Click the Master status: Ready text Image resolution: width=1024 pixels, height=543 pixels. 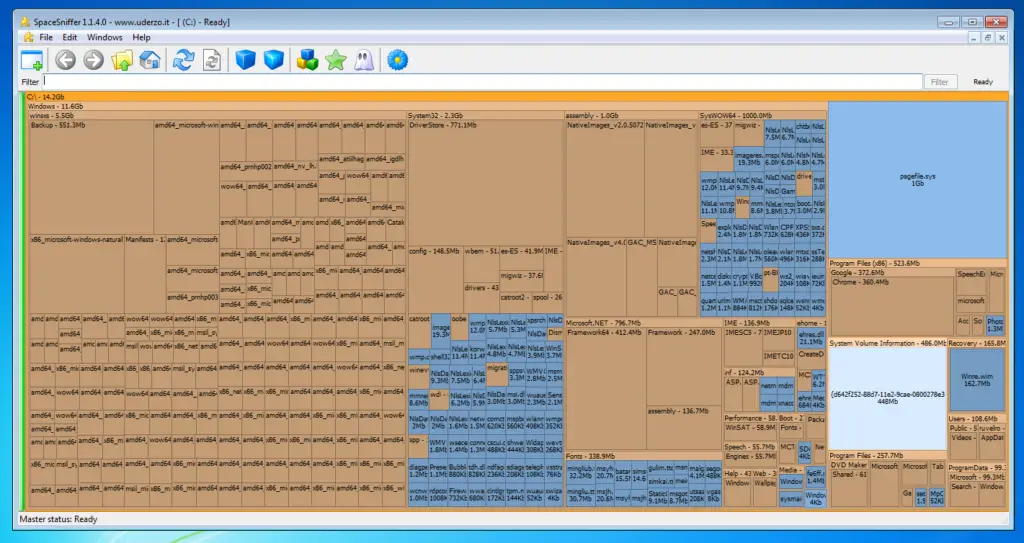[58, 519]
